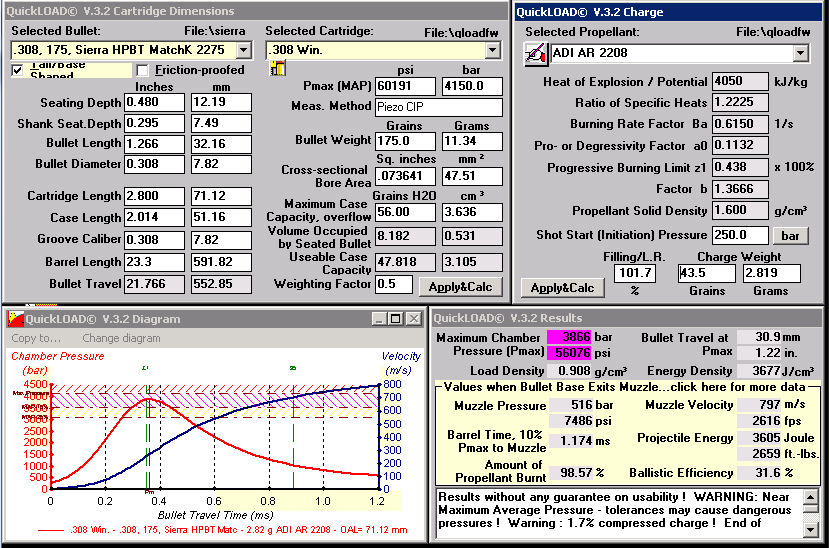
Task: Click the Pmax (MAP) bar field
Action: 472,86
